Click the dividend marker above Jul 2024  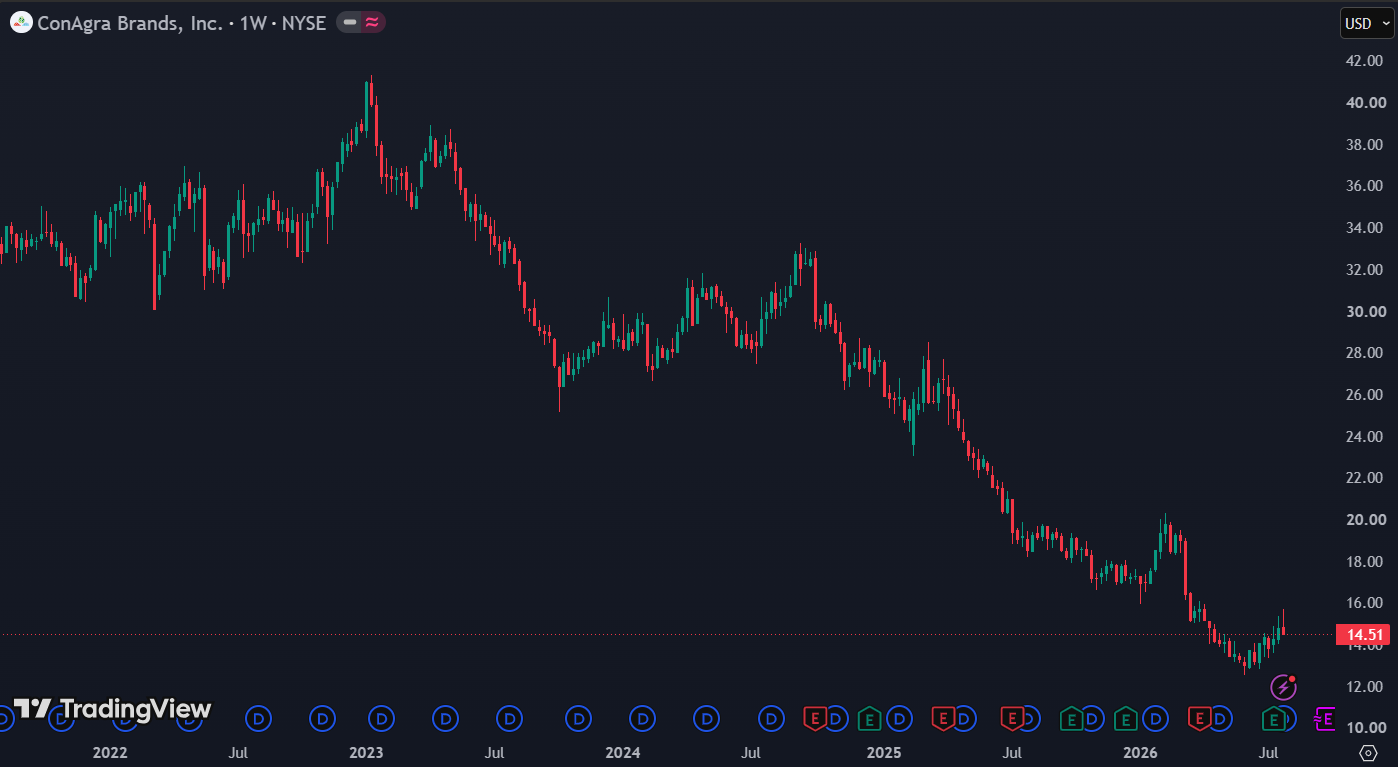click(x=771, y=717)
